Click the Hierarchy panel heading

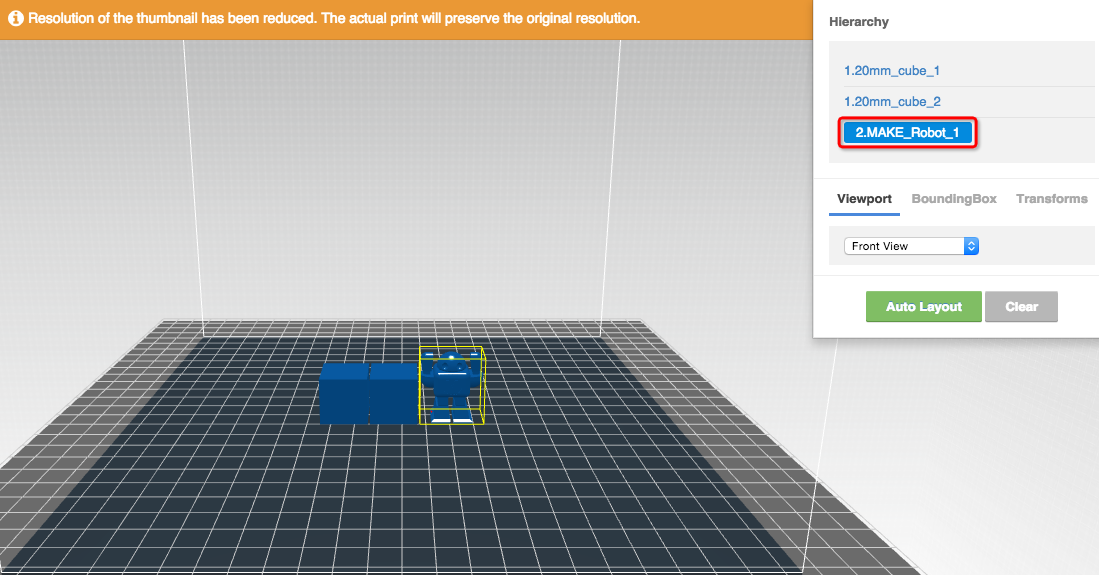tap(859, 22)
